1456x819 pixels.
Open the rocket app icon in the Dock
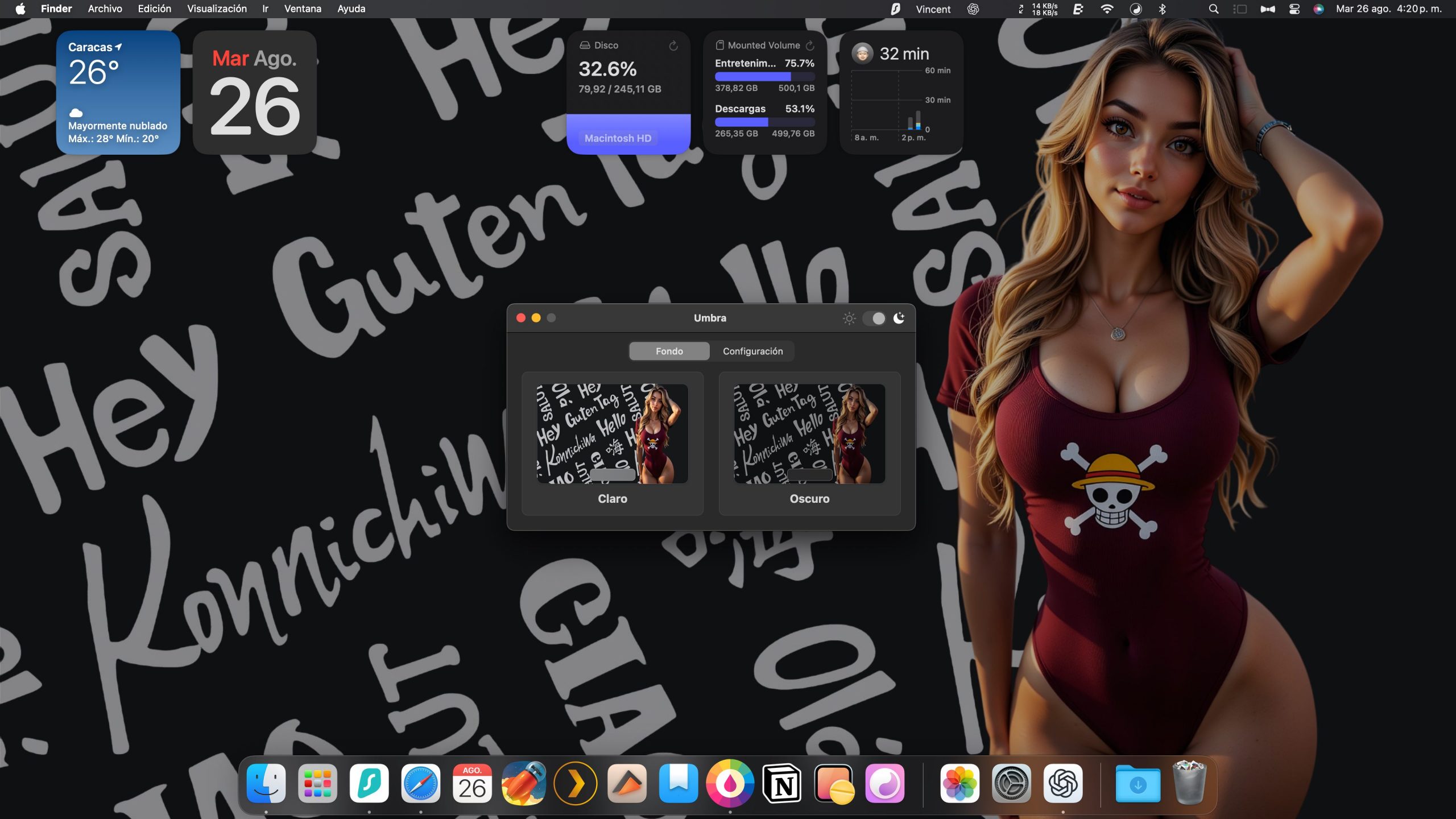524,783
